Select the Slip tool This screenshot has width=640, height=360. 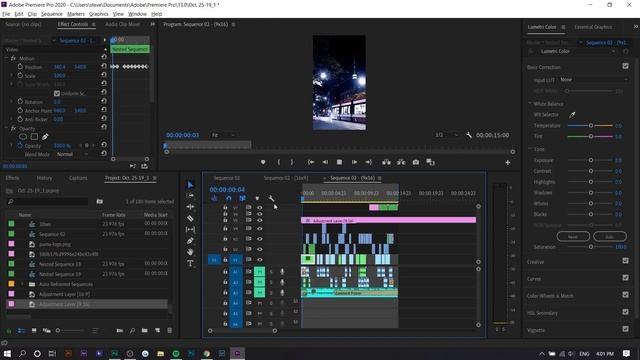pos(190,230)
